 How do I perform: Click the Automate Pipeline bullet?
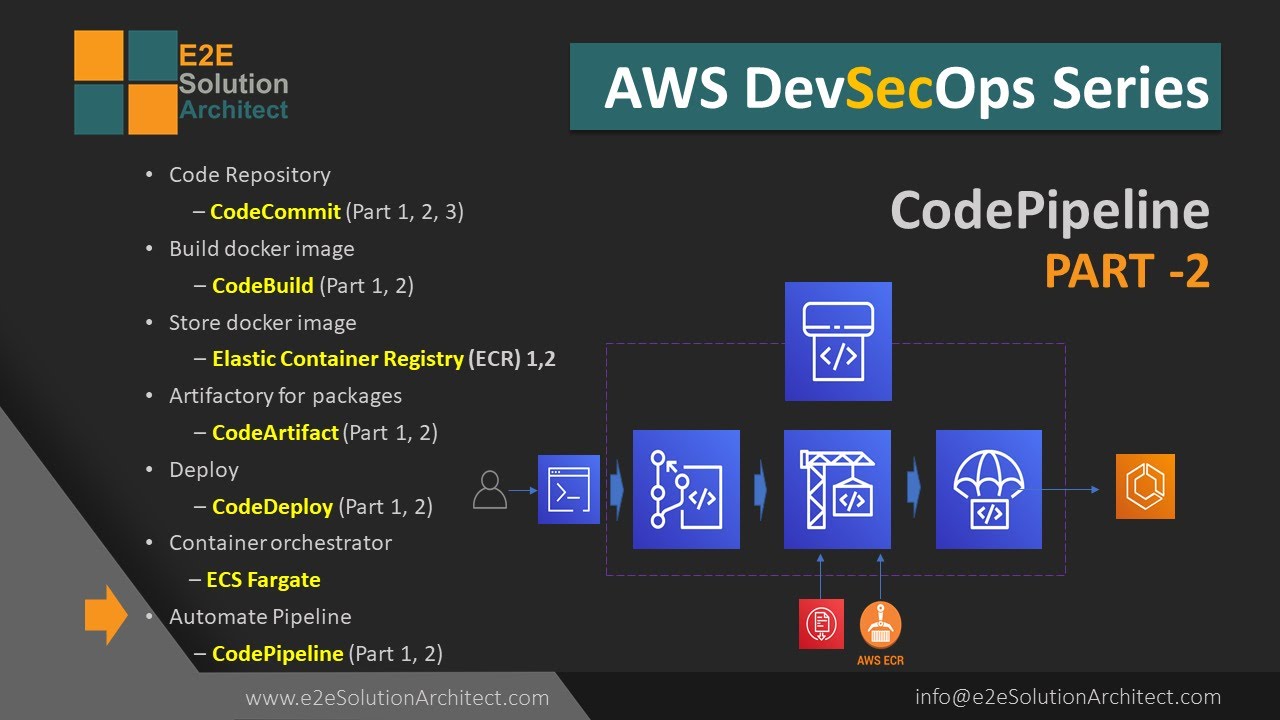pos(260,617)
